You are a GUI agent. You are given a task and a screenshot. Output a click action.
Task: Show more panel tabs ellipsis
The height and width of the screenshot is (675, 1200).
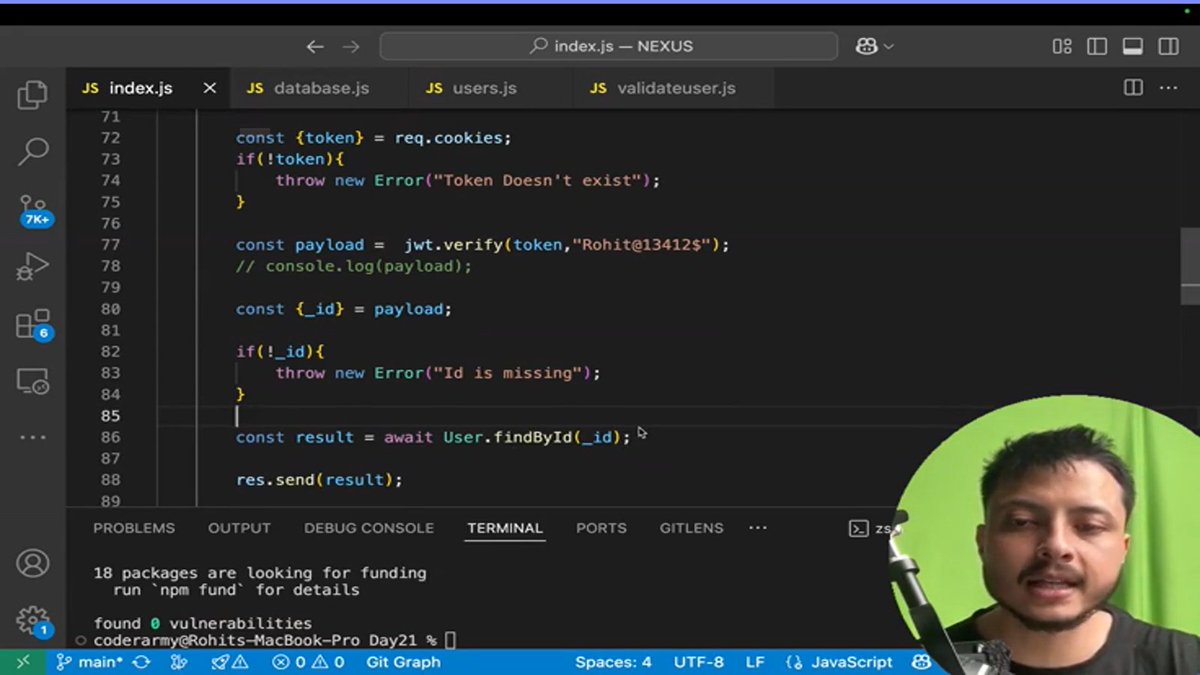point(757,528)
